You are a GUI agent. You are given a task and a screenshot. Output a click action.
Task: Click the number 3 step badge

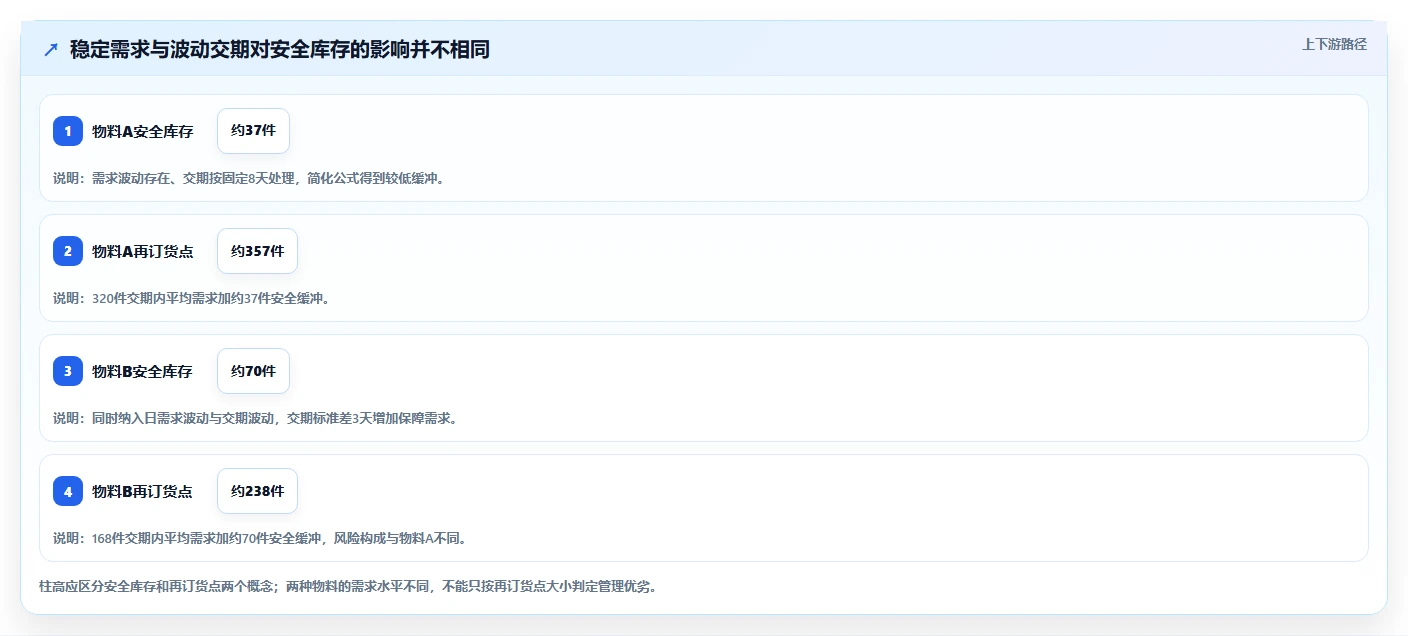pyautogui.click(x=68, y=371)
